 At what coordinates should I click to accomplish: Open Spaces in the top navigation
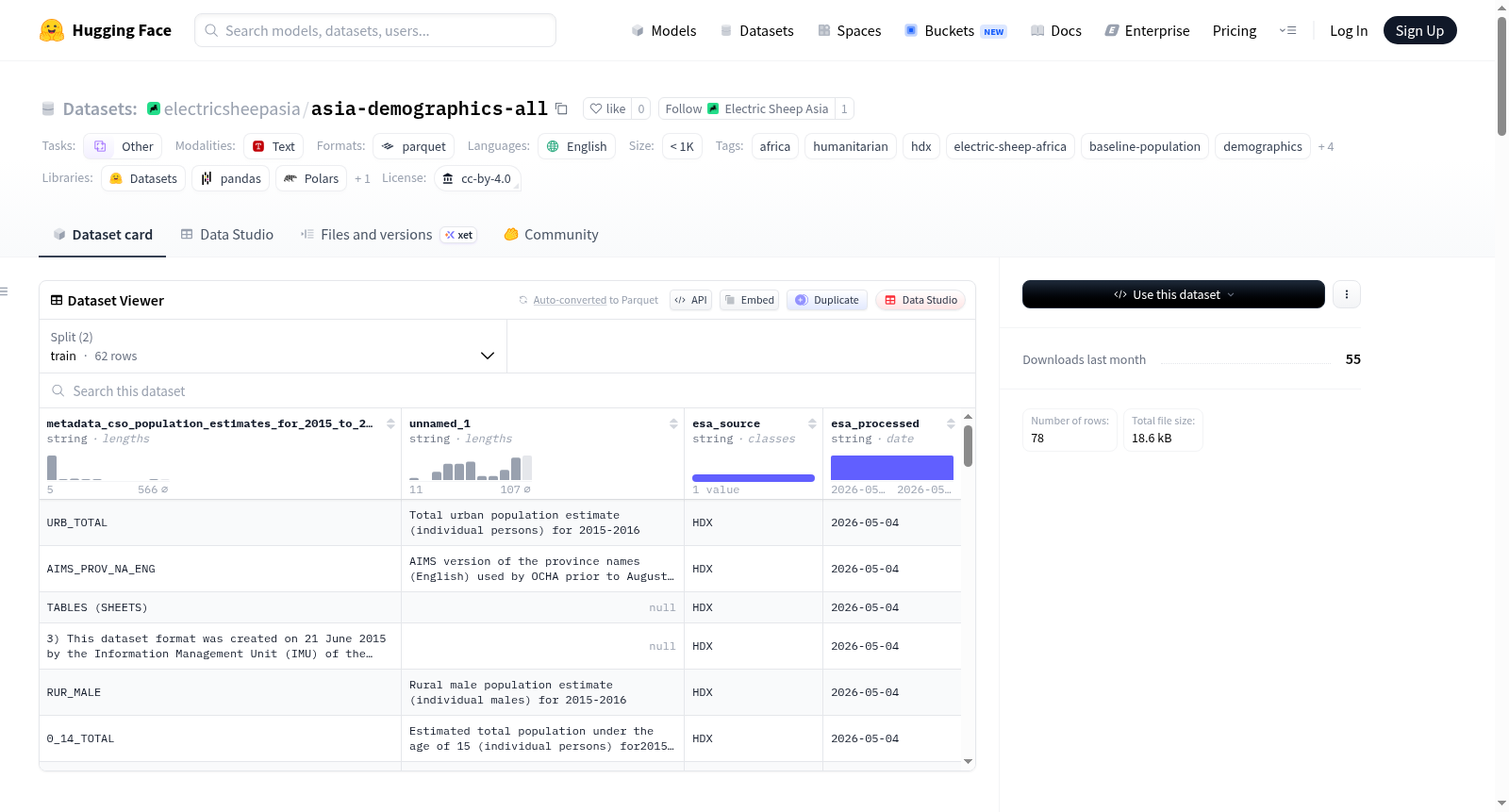coord(850,30)
